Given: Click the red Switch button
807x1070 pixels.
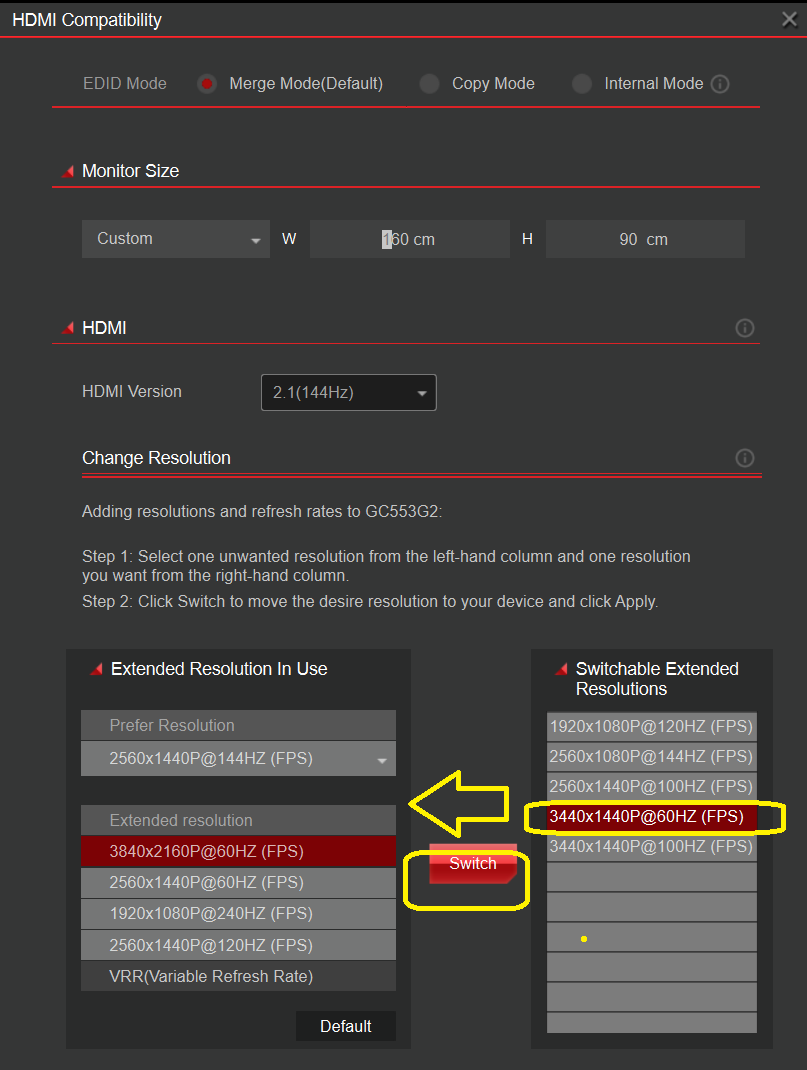Looking at the screenshot, I should (473, 864).
